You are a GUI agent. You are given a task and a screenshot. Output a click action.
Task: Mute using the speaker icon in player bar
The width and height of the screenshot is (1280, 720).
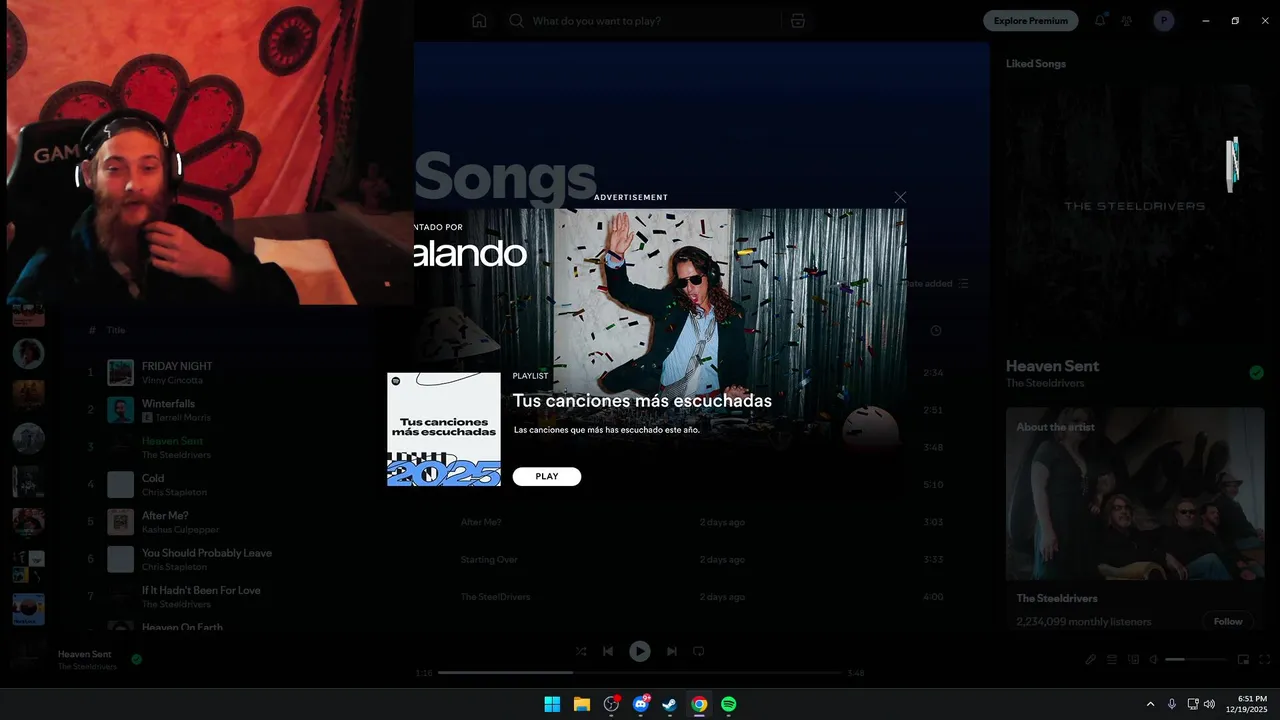(x=1153, y=660)
